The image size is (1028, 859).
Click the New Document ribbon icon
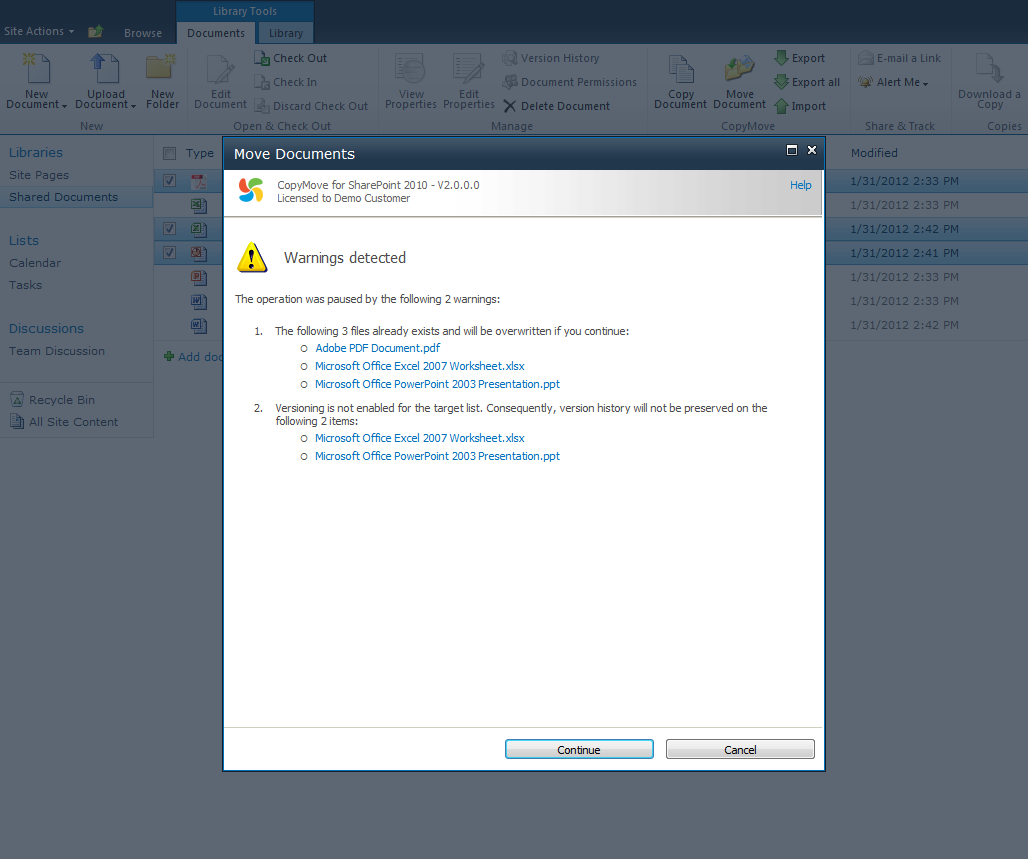click(37, 68)
